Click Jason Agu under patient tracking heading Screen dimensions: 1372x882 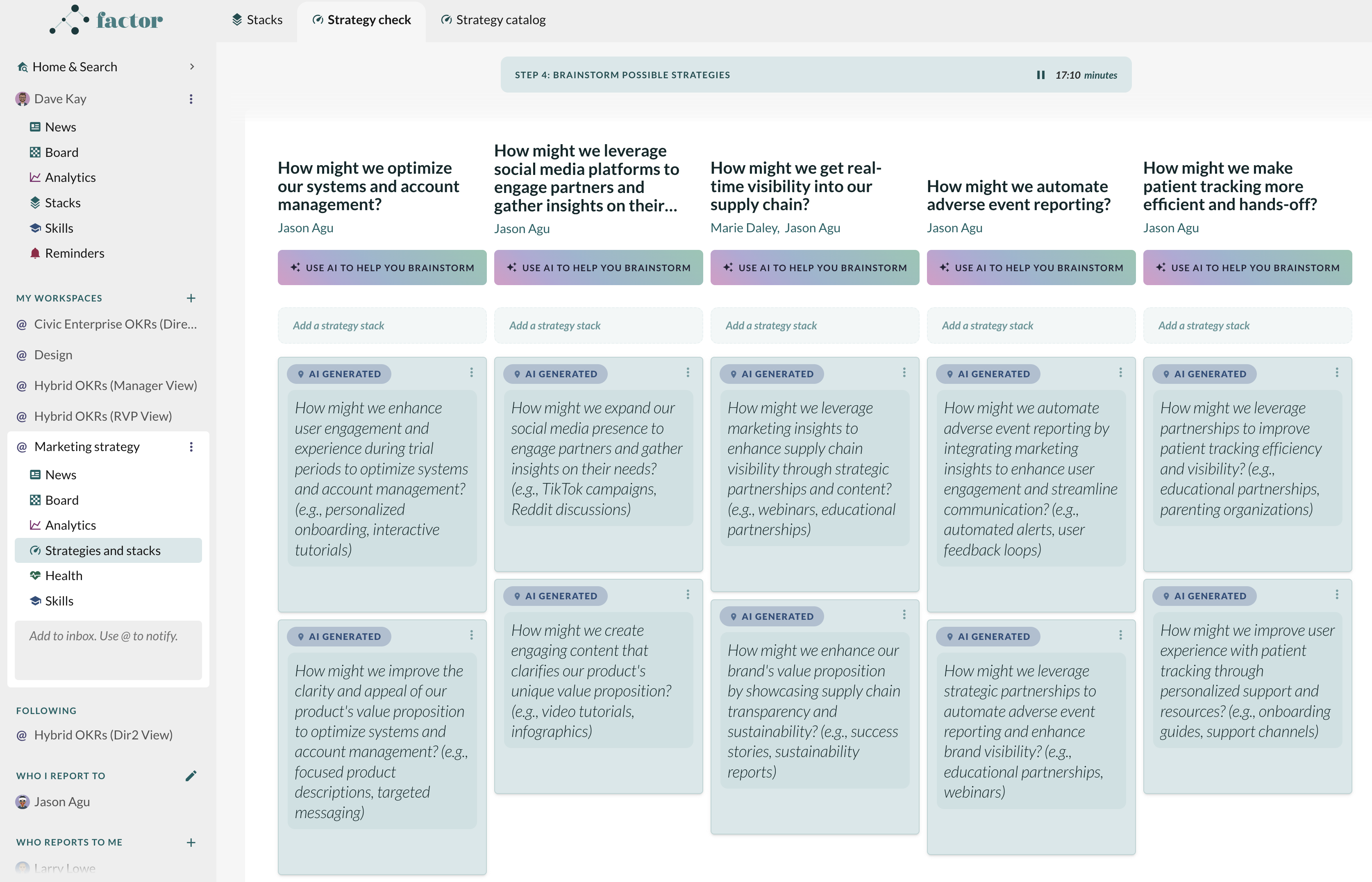pyautogui.click(x=1171, y=228)
